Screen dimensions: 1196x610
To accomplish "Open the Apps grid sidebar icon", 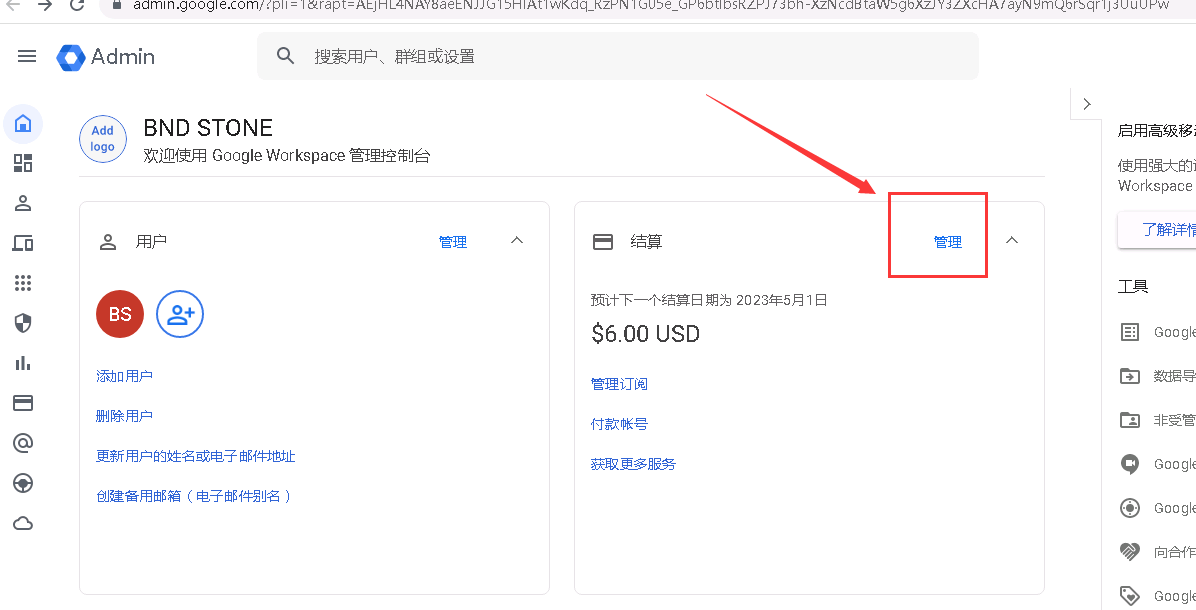I will tap(23, 283).
